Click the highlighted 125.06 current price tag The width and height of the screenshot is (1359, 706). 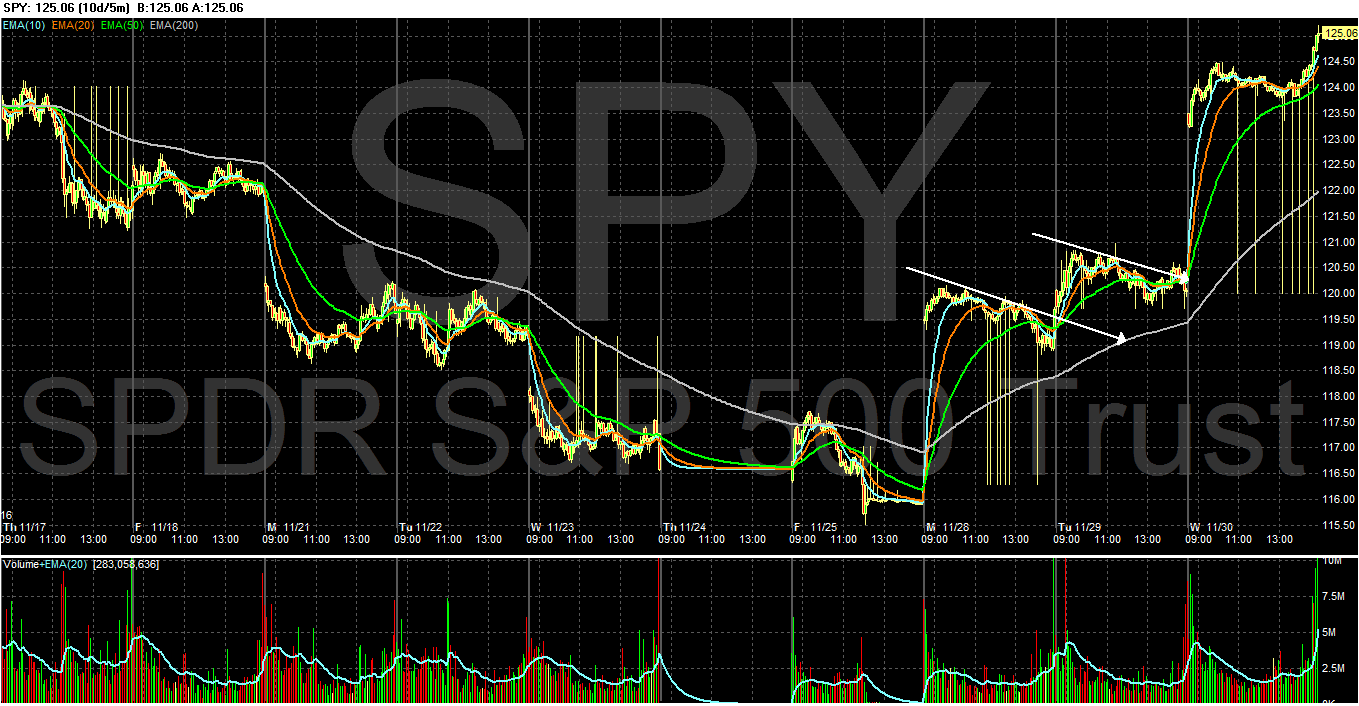tap(1339, 33)
